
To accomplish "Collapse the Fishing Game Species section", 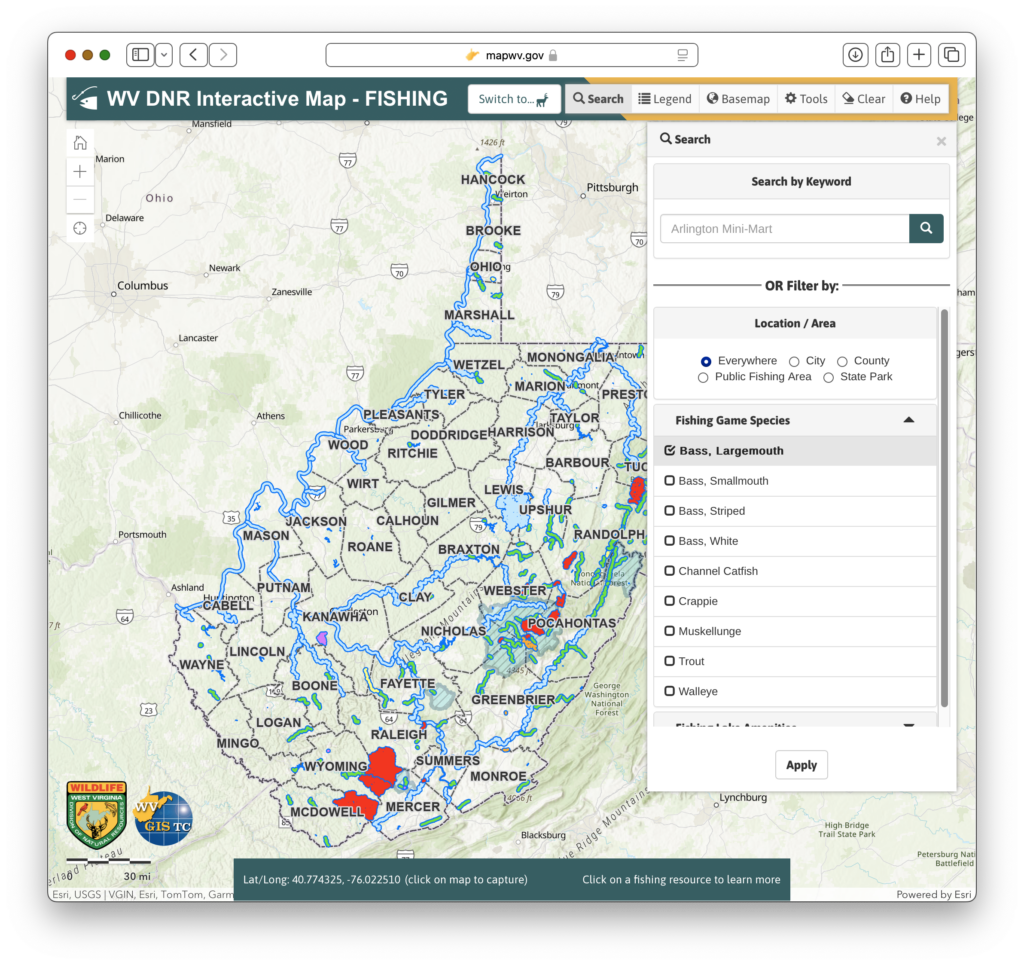I will pos(908,419).
